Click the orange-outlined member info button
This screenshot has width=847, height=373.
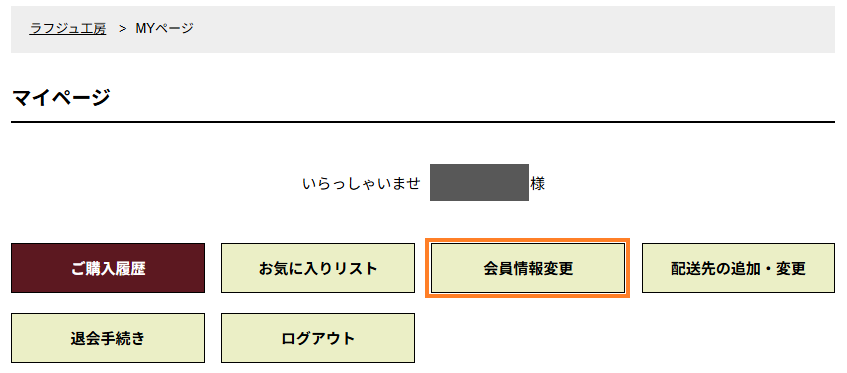(x=528, y=268)
